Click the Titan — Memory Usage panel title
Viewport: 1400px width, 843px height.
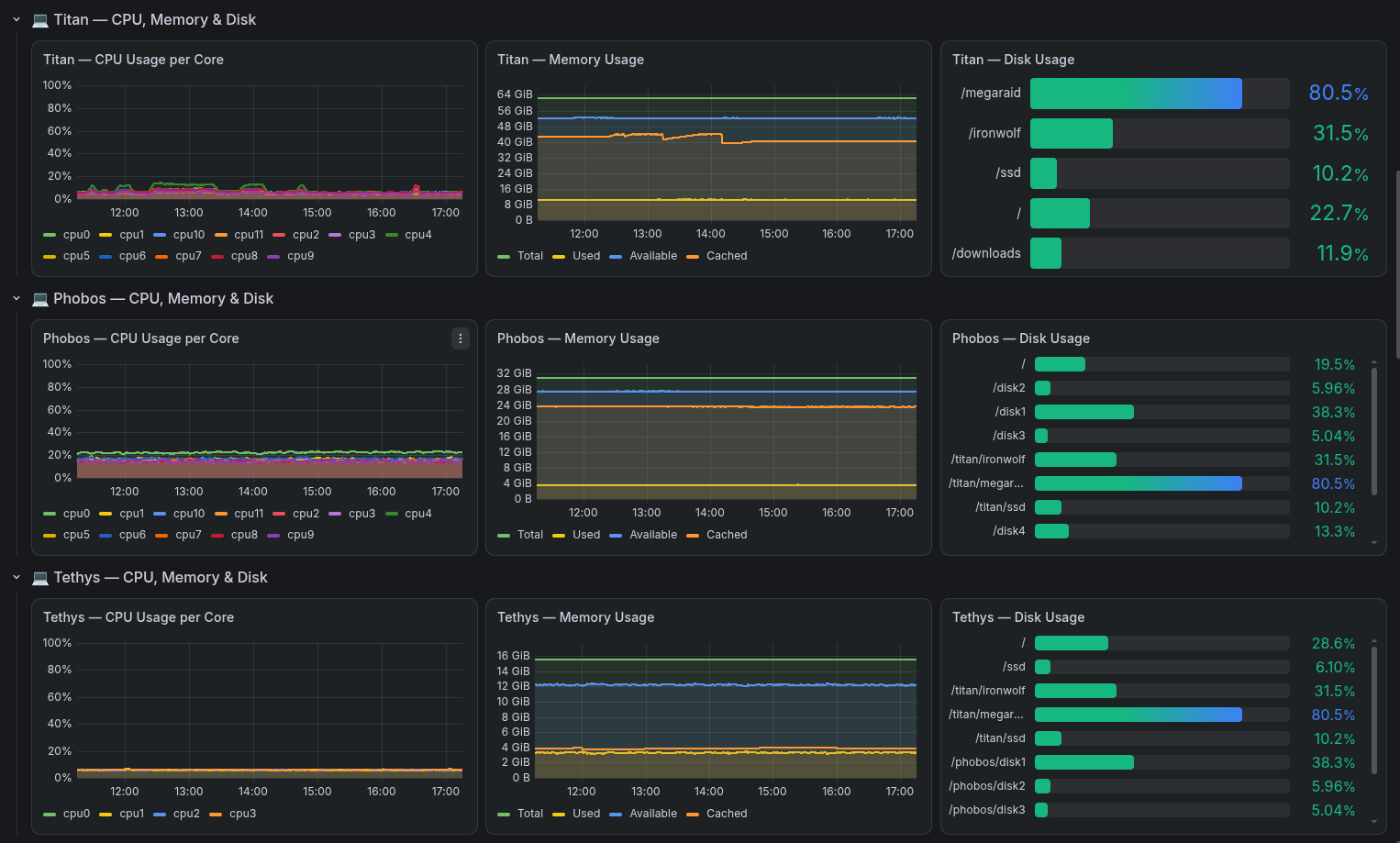[571, 60]
